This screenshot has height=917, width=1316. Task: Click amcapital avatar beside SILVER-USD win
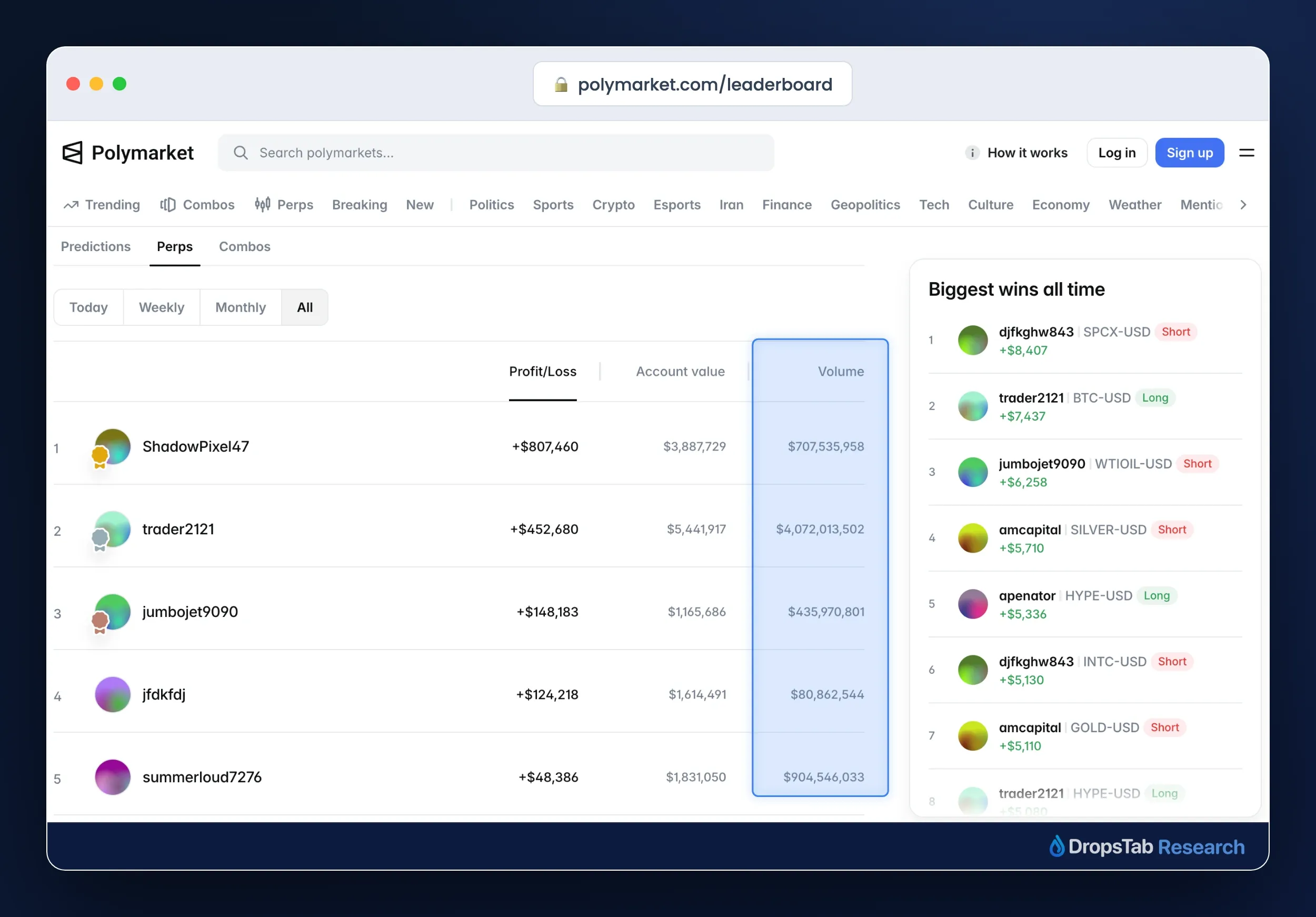coord(973,538)
